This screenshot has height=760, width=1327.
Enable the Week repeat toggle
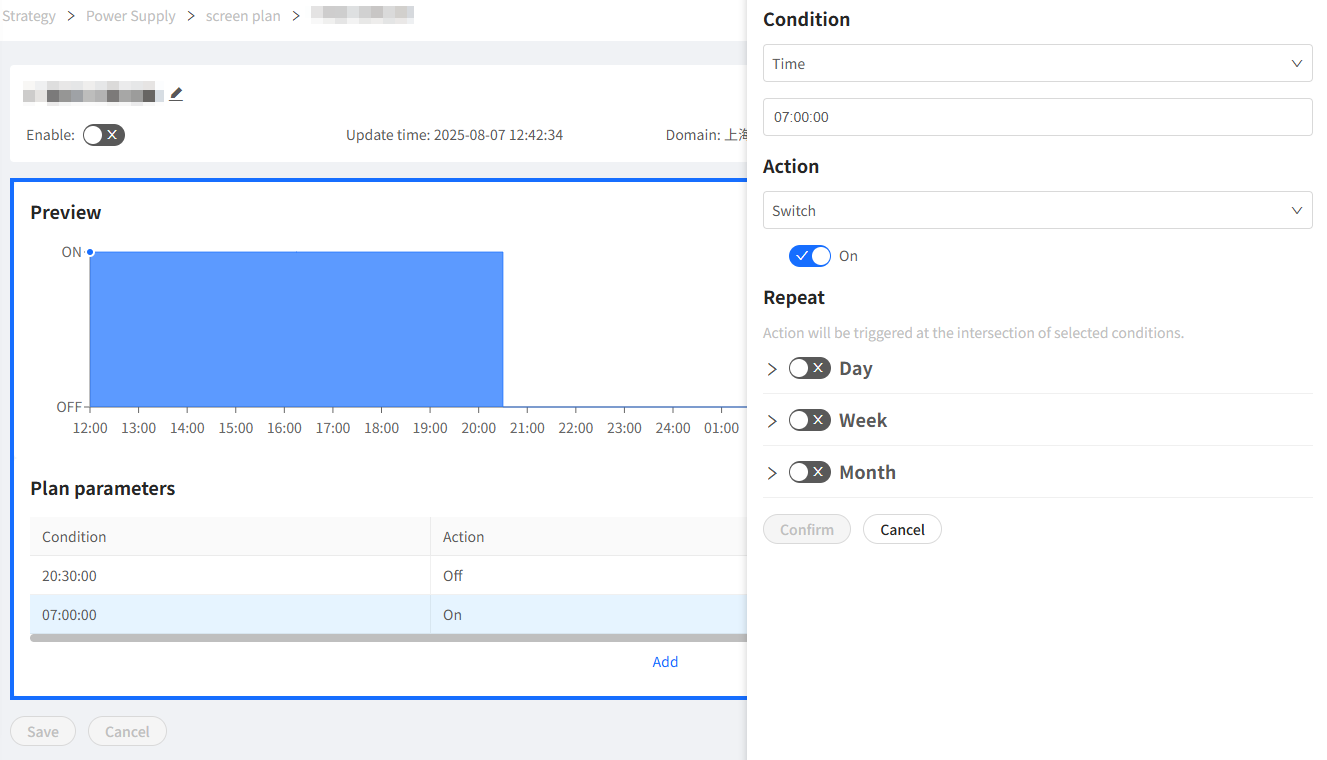coord(810,420)
